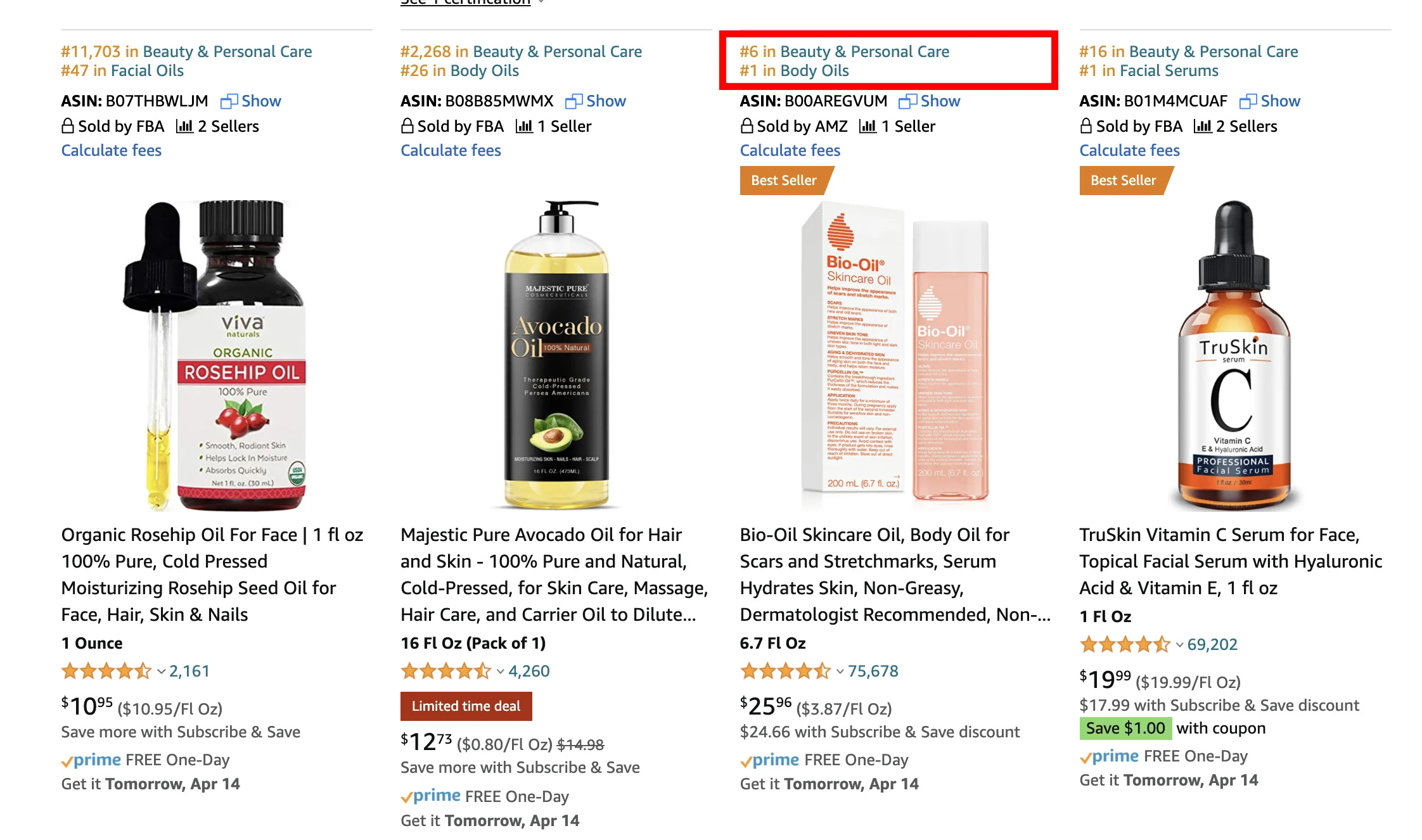1422x840 pixels.
Task: Click the sellers chart icon for TruSkin serum
Action: [x=1202, y=127]
